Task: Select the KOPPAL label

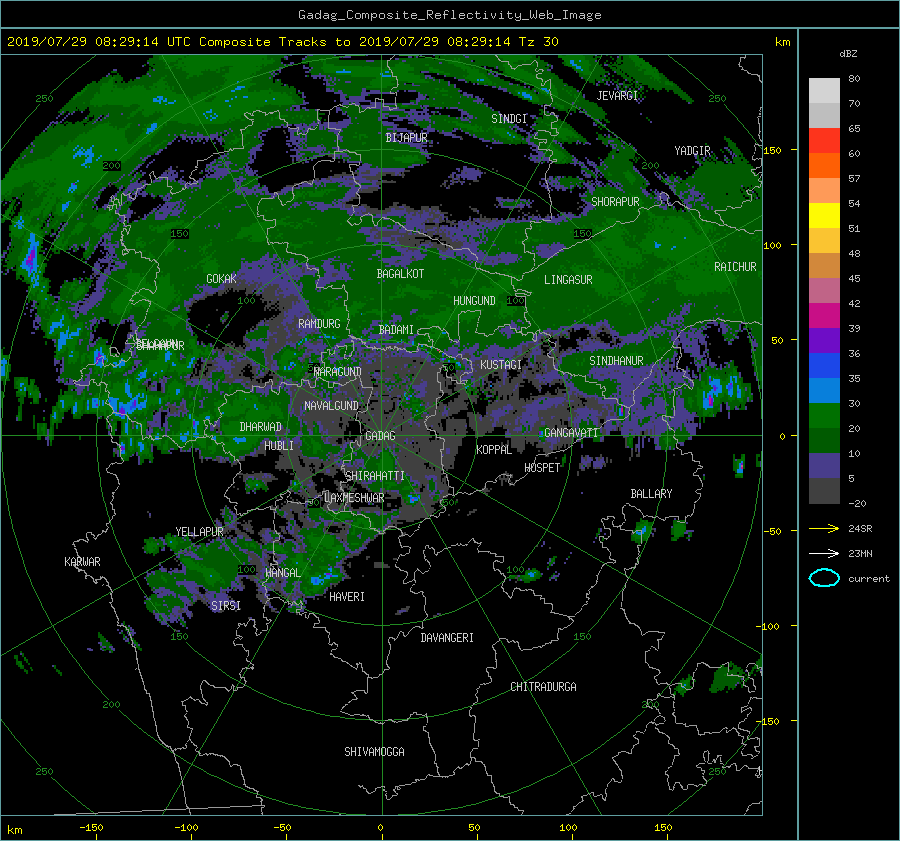Action: point(494,450)
